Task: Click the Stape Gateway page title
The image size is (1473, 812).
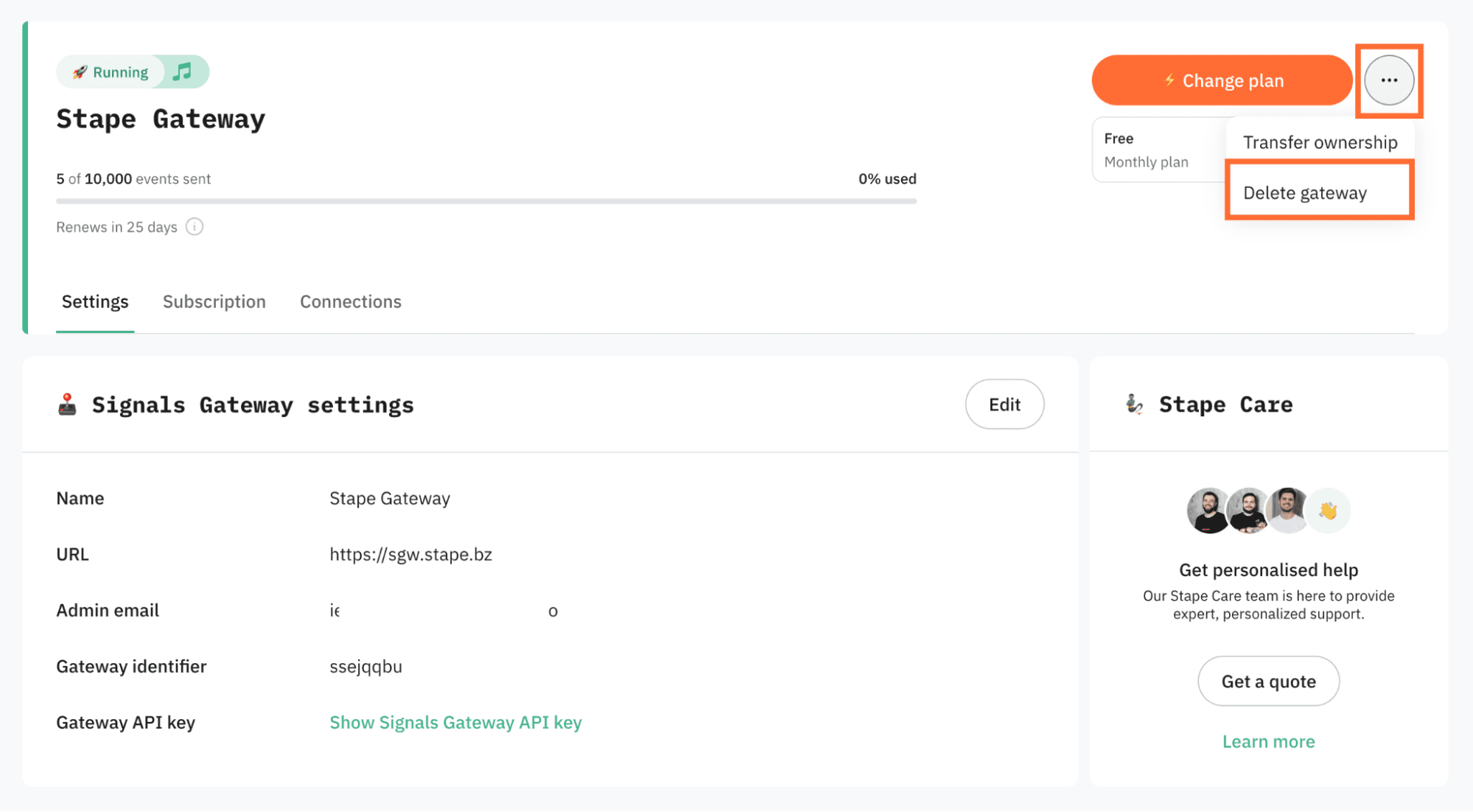Action: (161, 119)
